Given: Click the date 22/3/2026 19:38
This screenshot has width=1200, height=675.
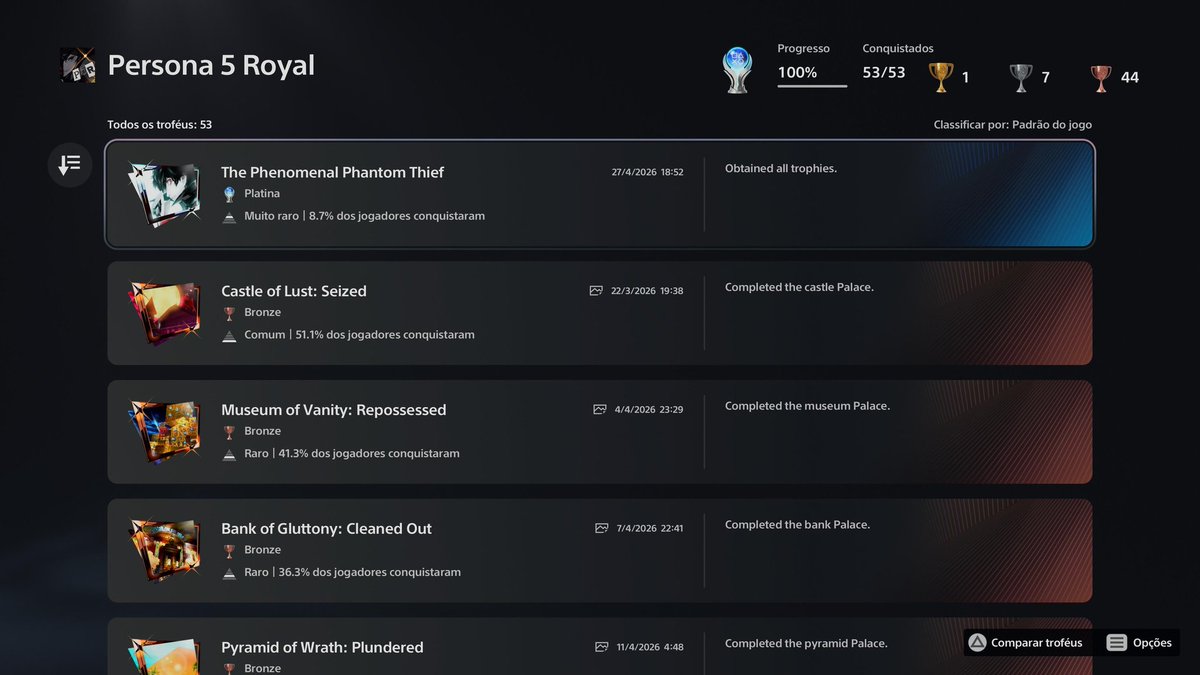Looking at the screenshot, I should pos(646,291).
